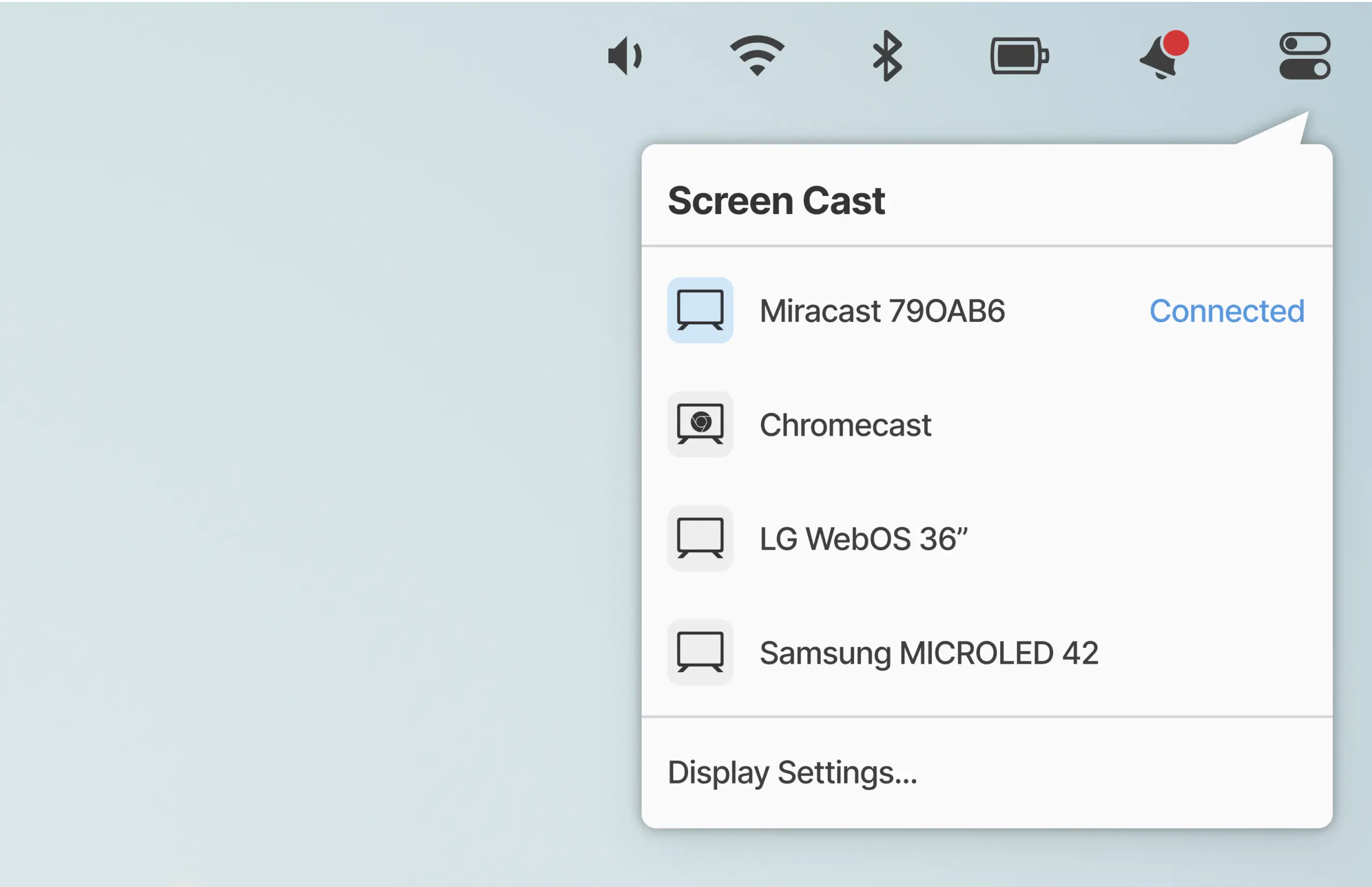
Task: Click blank area right of Samsung row
Action: (1221, 653)
